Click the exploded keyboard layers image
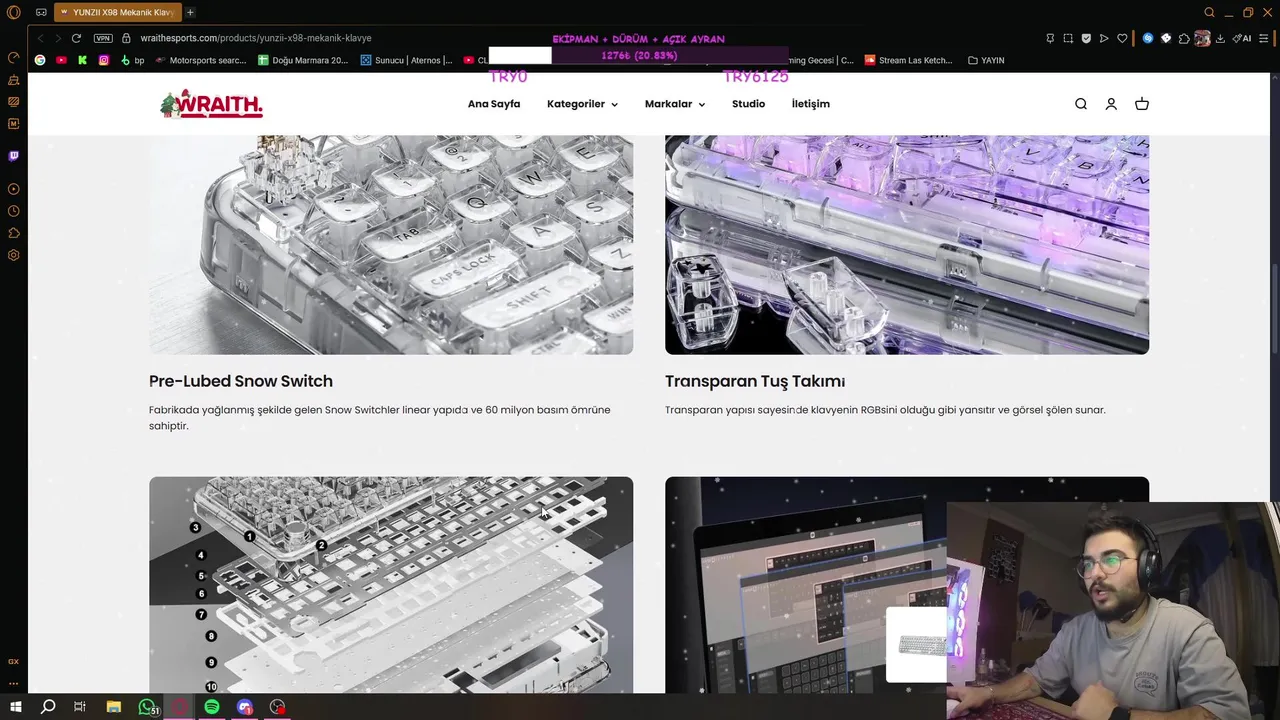Screen dimensions: 1280x720 tap(391, 585)
